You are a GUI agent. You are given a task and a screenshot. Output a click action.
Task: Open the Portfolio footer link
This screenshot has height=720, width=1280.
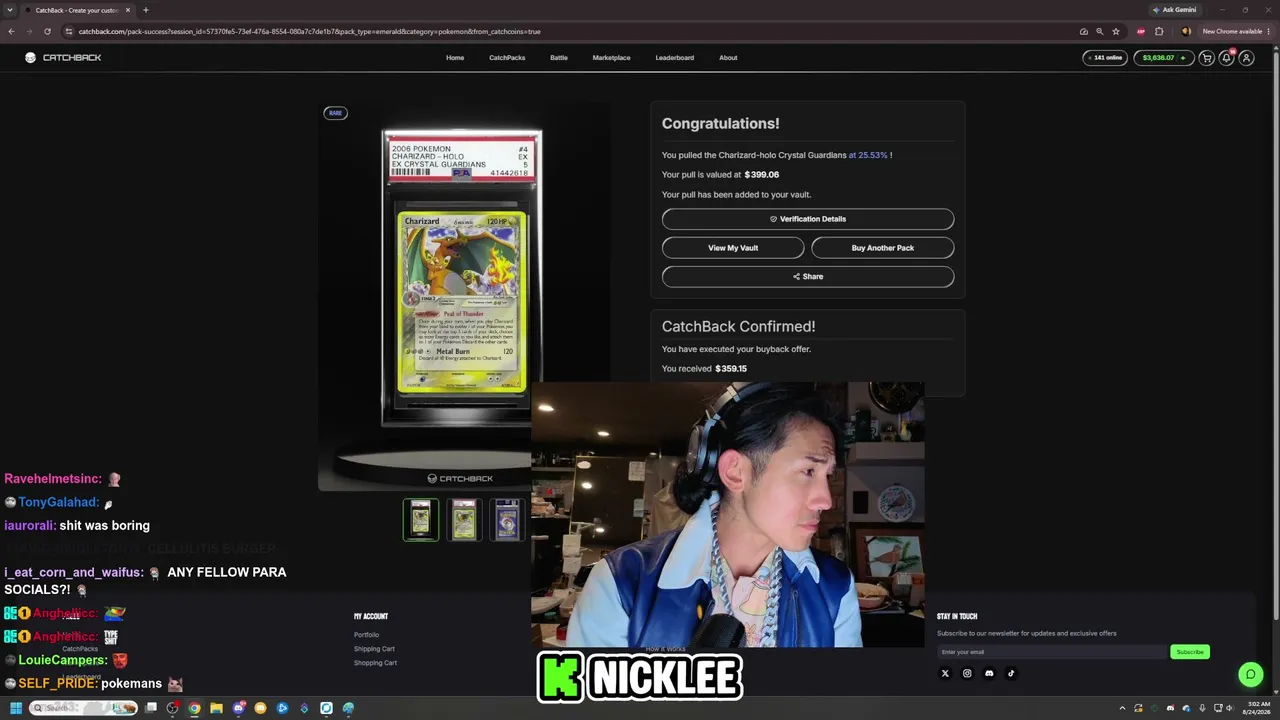(366, 635)
